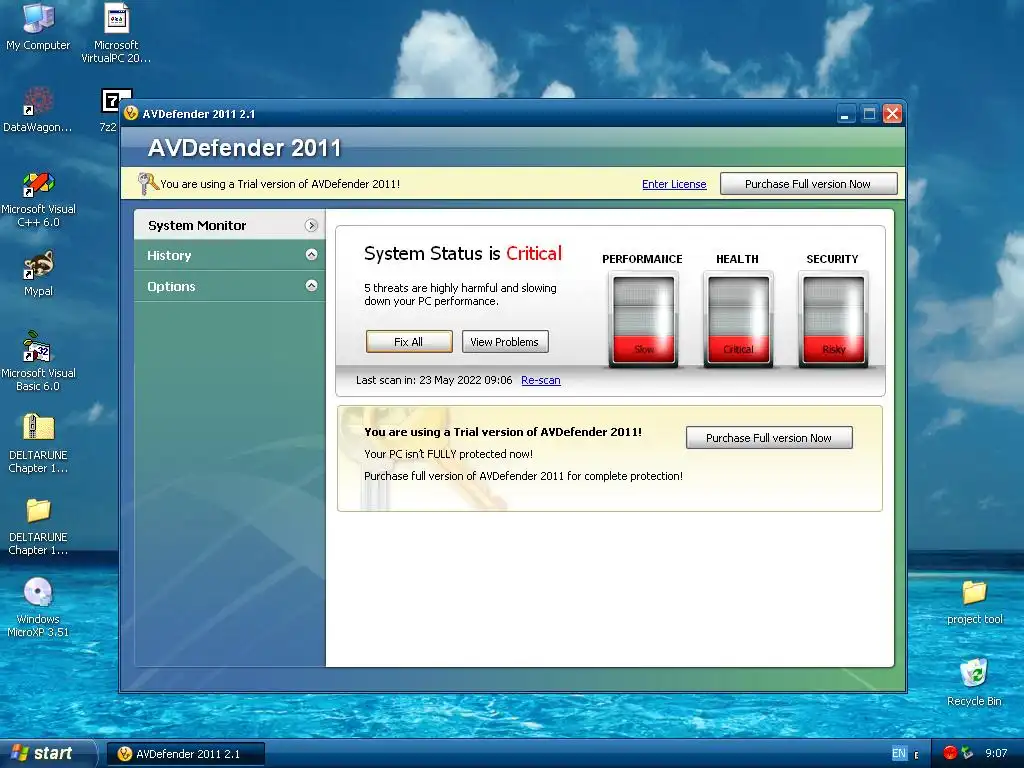This screenshot has width=1024, height=768.
Task: Launch Microsoft Visual C++ 6.0 shortcut
Action: (38, 199)
